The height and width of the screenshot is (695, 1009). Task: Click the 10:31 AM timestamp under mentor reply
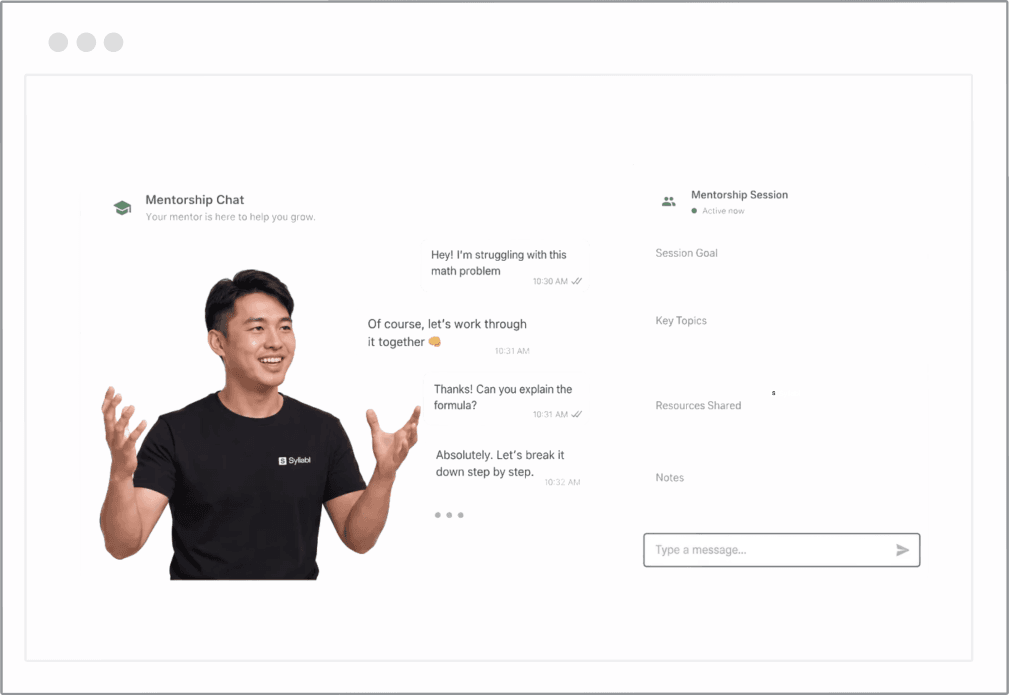(x=512, y=351)
